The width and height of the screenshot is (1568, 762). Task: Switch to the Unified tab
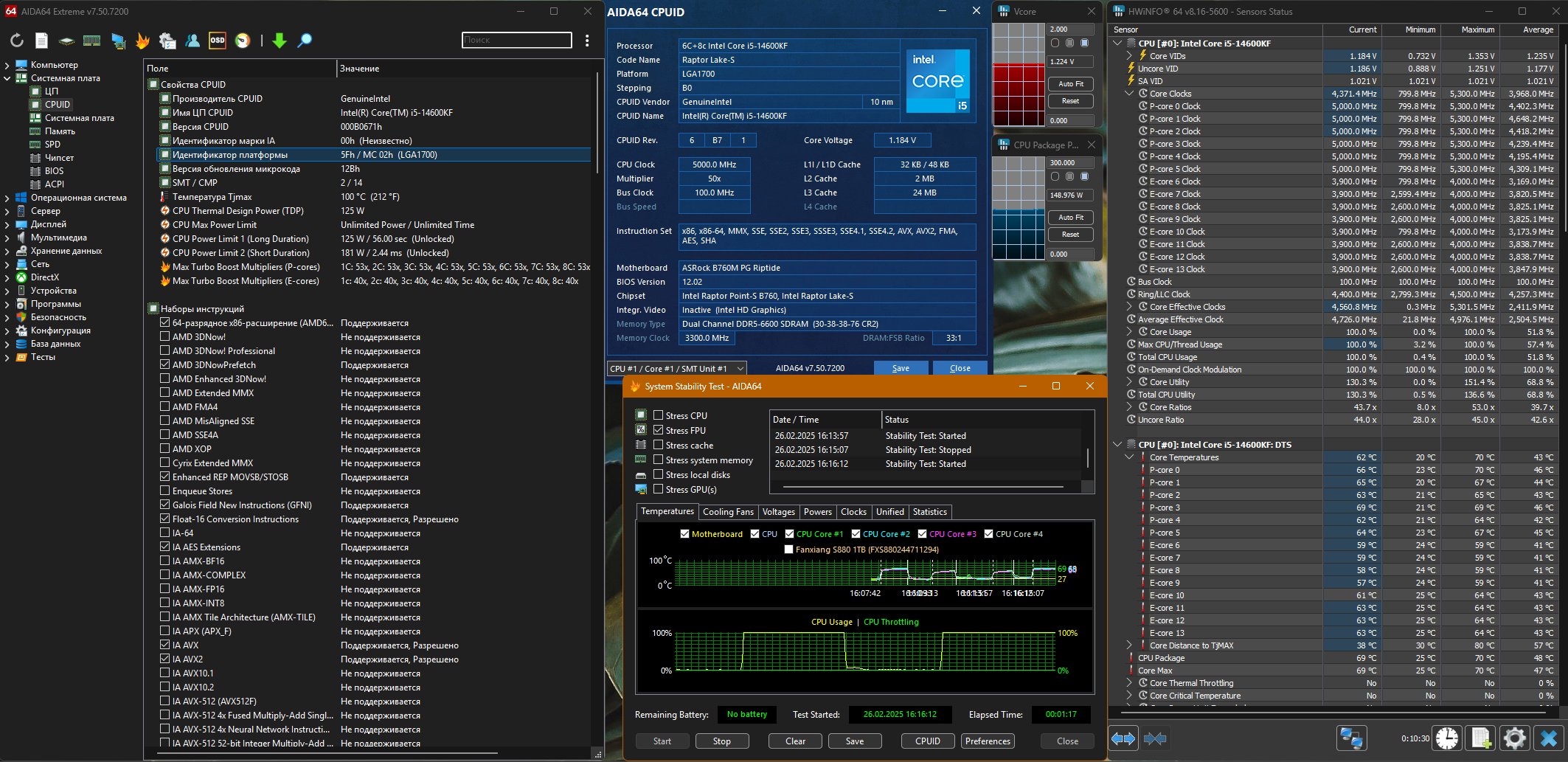pyautogui.click(x=889, y=512)
